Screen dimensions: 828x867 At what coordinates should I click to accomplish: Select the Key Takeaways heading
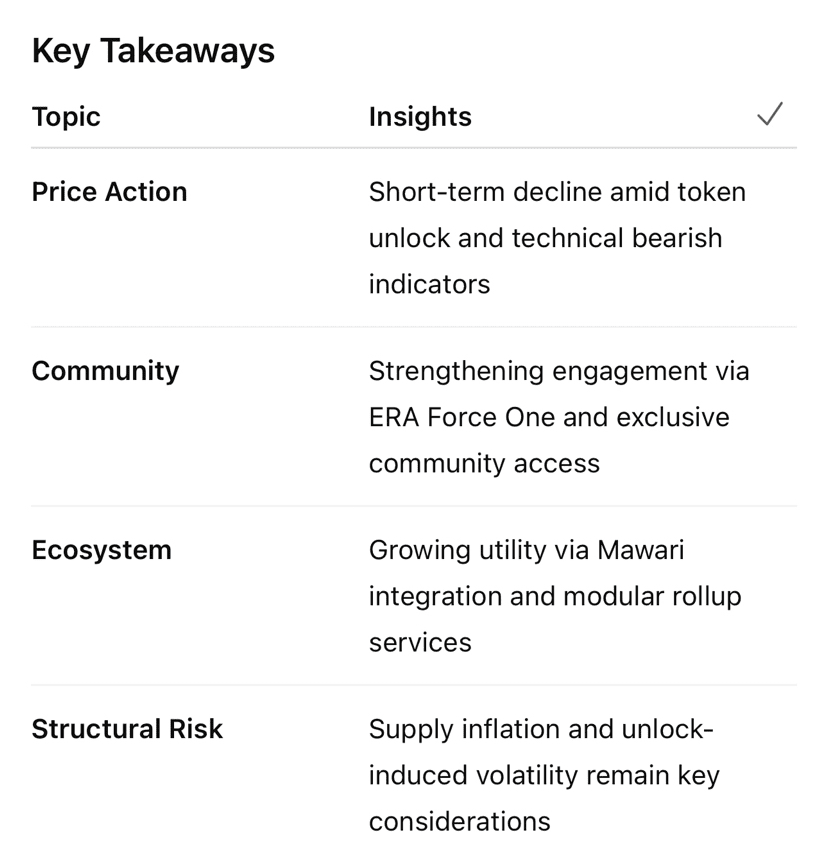point(153,52)
